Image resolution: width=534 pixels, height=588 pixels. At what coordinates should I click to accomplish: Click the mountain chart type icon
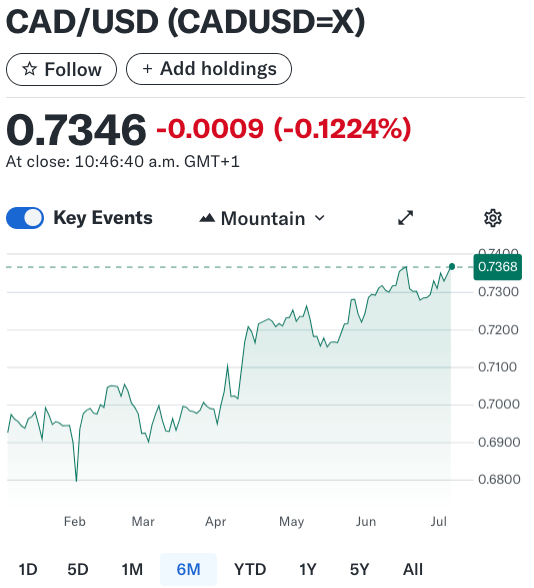coord(207,218)
